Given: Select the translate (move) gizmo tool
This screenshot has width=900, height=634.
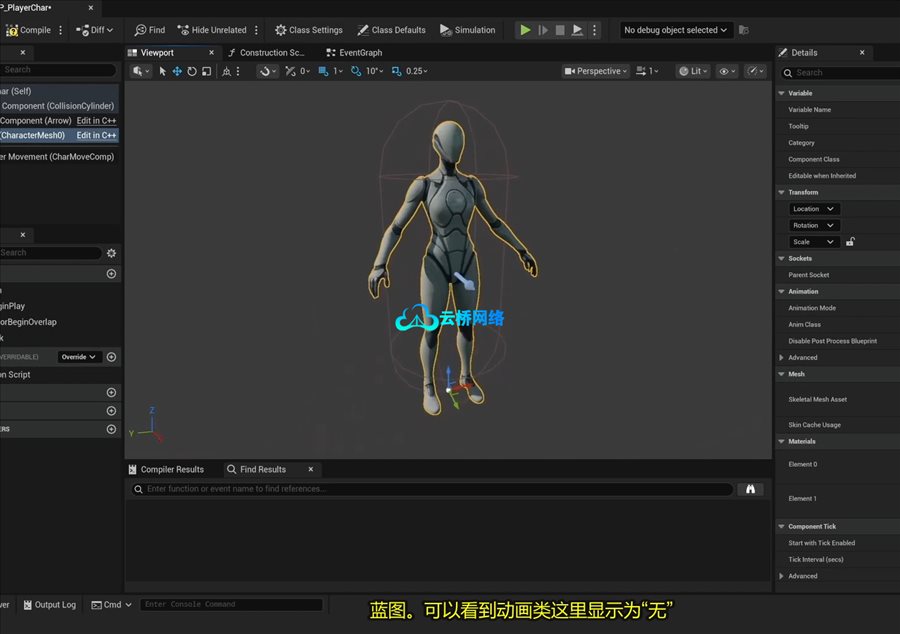Looking at the screenshot, I should tap(177, 71).
